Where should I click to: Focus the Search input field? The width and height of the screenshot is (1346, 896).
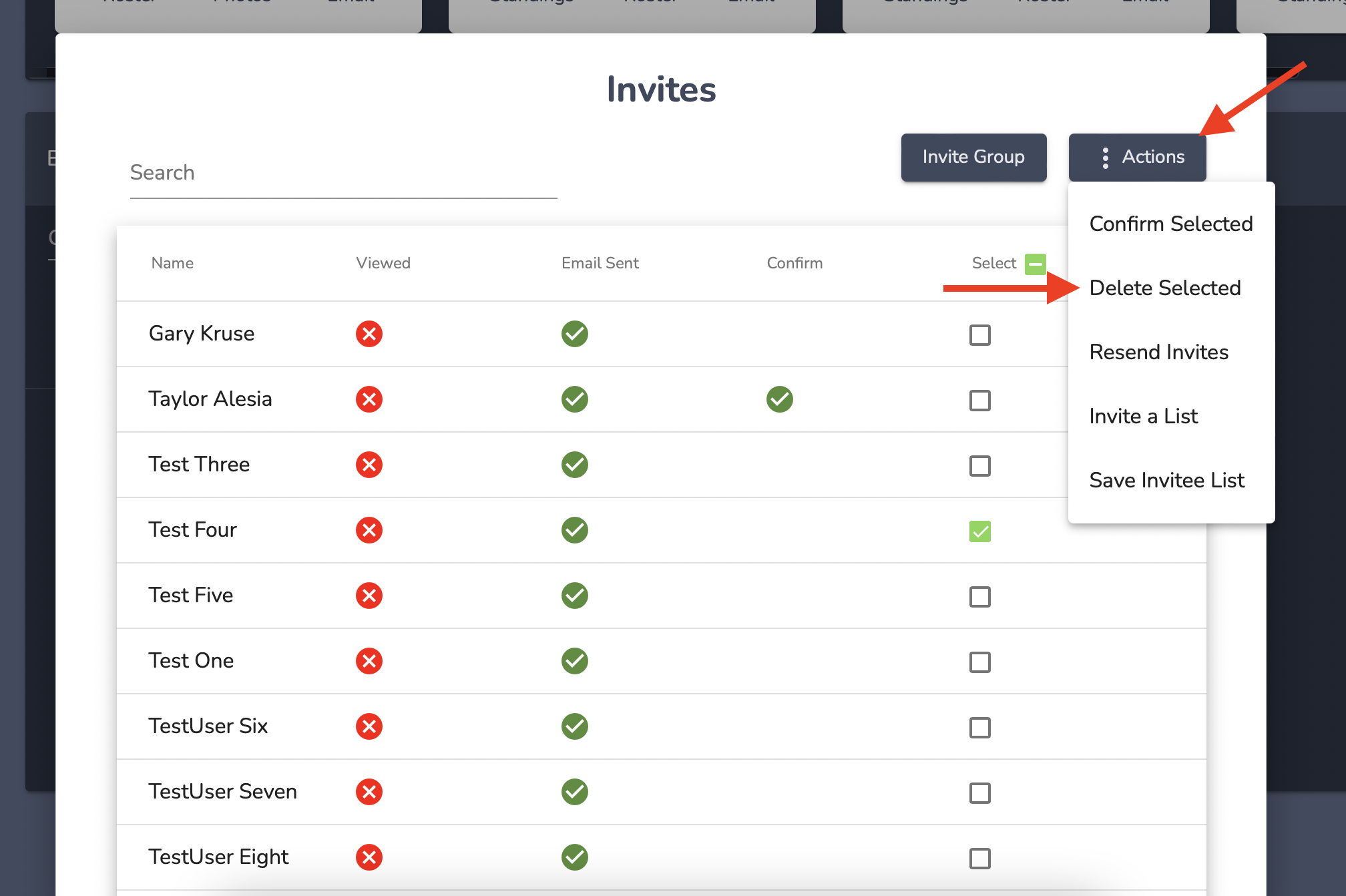click(343, 173)
